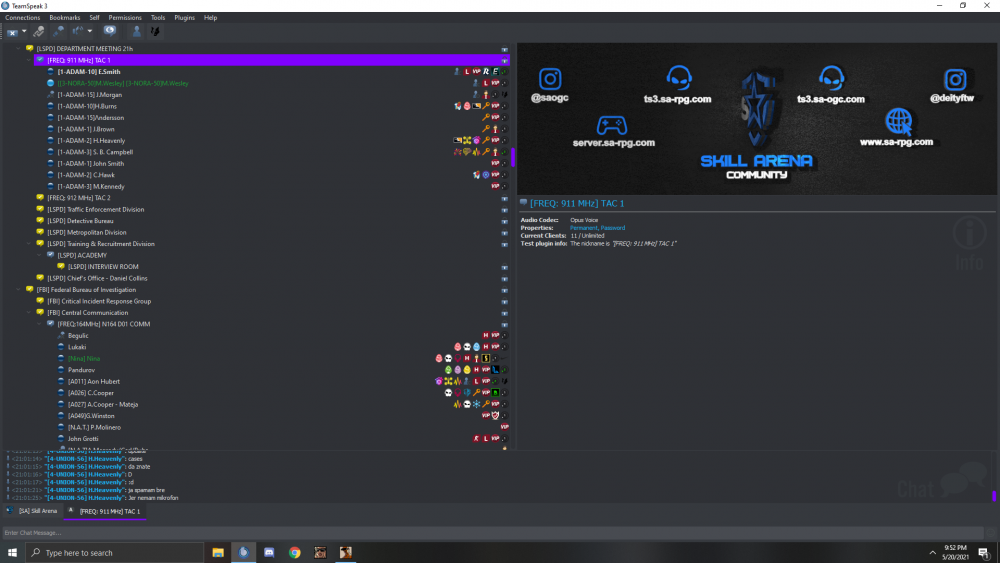Click the Instagram icon above @deityftw
Image resolution: width=1000 pixels, height=563 pixels.
click(x=955, y=79)
